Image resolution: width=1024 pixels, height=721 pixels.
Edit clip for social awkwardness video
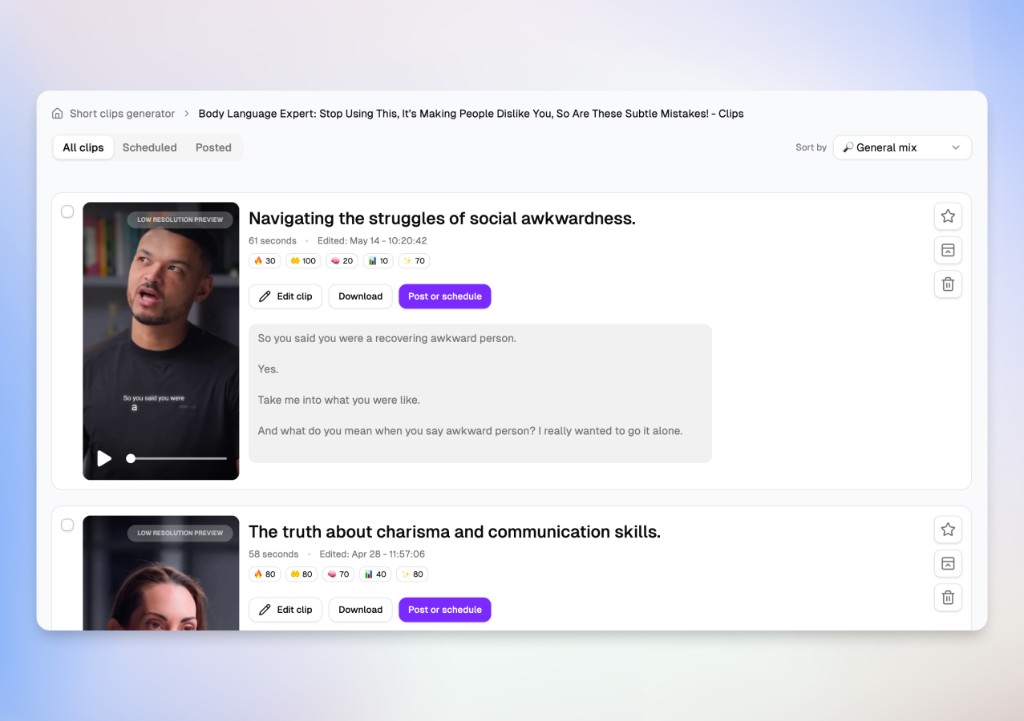point(285,296)
